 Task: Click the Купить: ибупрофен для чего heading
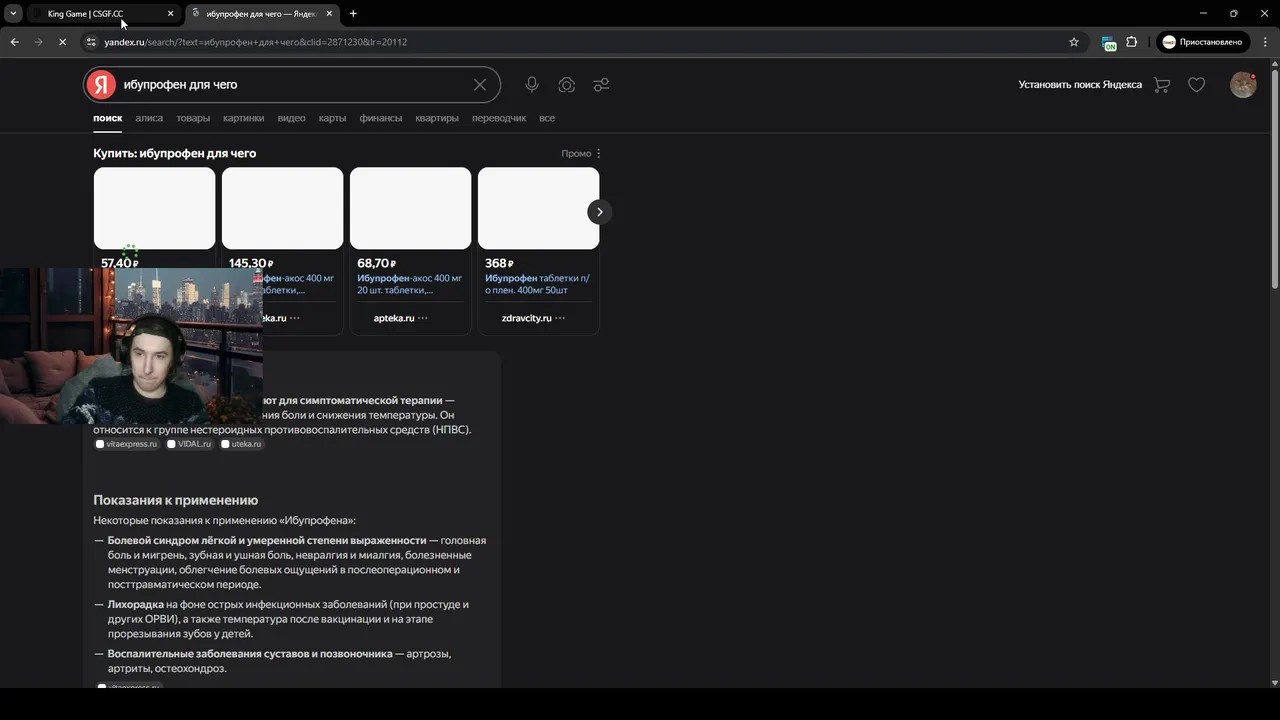tap(175, 154)
